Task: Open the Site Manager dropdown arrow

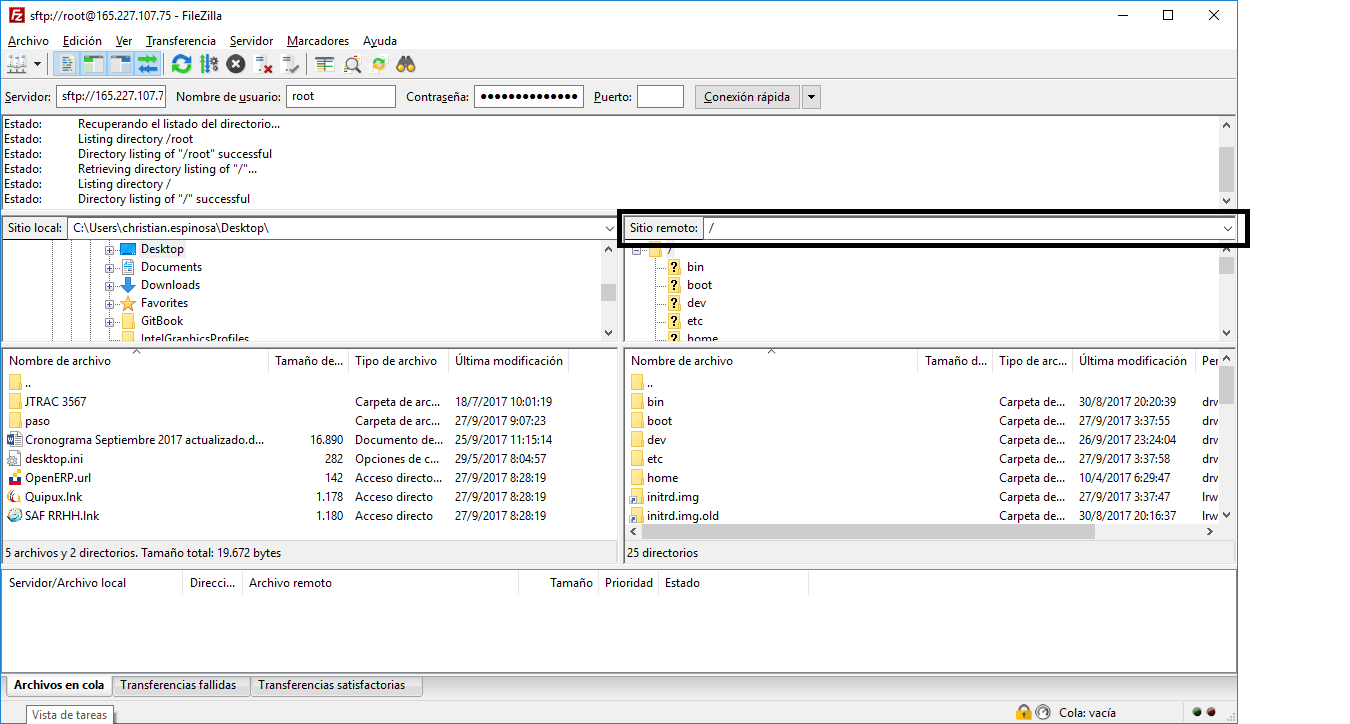Action: [37, 64]
